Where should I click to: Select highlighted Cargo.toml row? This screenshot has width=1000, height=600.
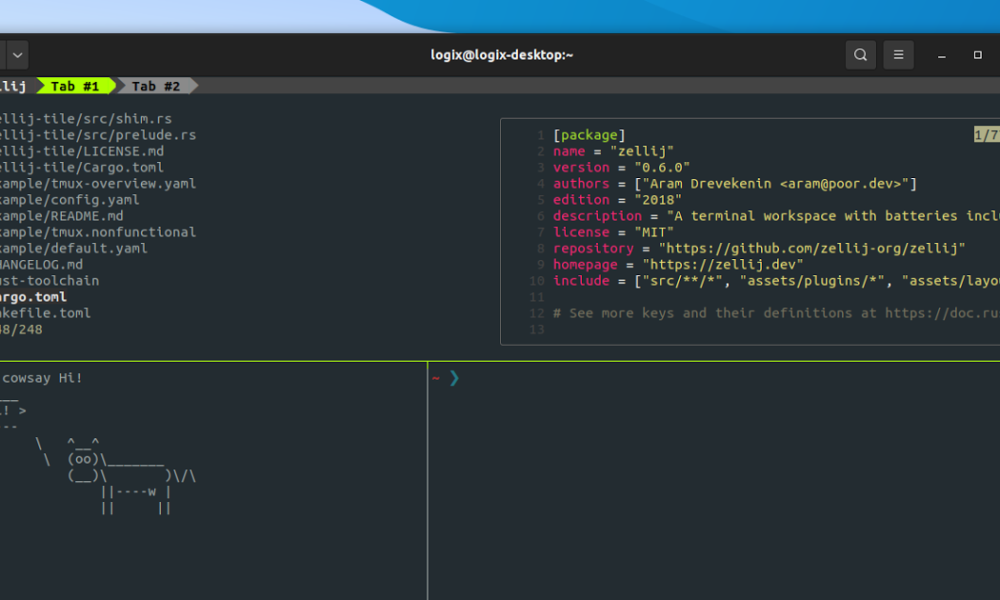33,297
